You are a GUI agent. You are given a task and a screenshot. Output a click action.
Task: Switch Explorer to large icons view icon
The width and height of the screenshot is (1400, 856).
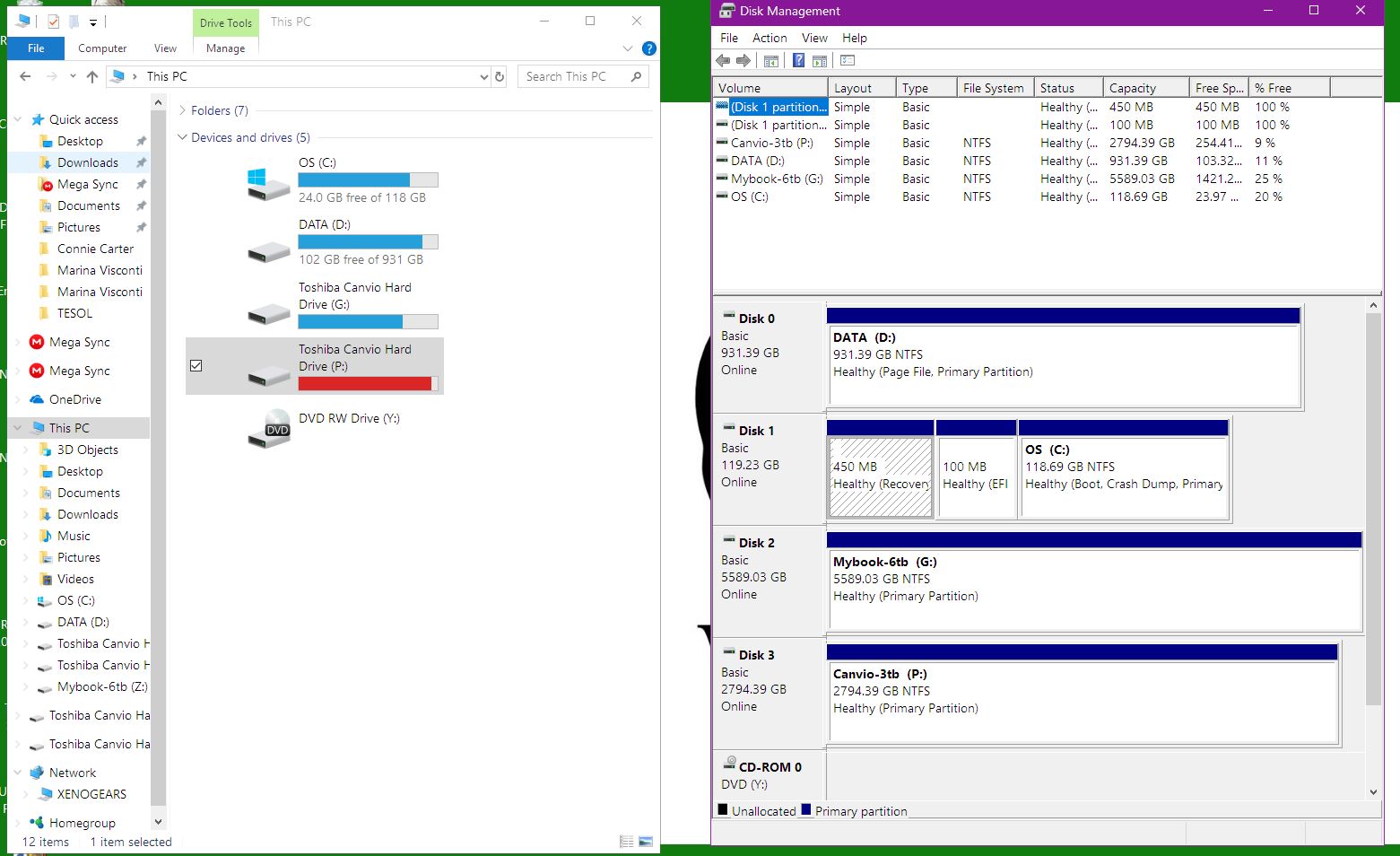coord(645,842)
